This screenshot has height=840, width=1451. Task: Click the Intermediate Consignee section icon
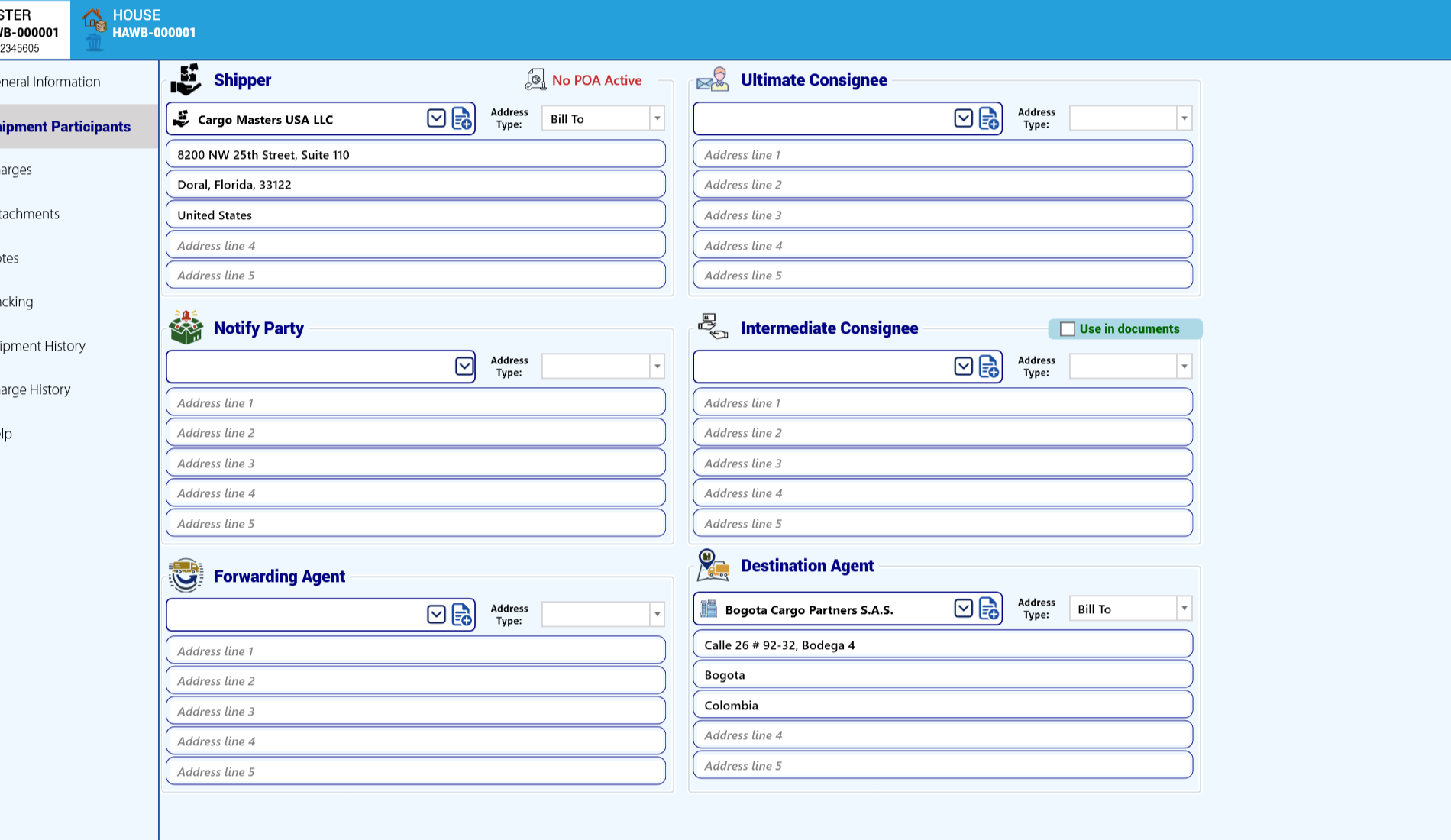(713, 326)
